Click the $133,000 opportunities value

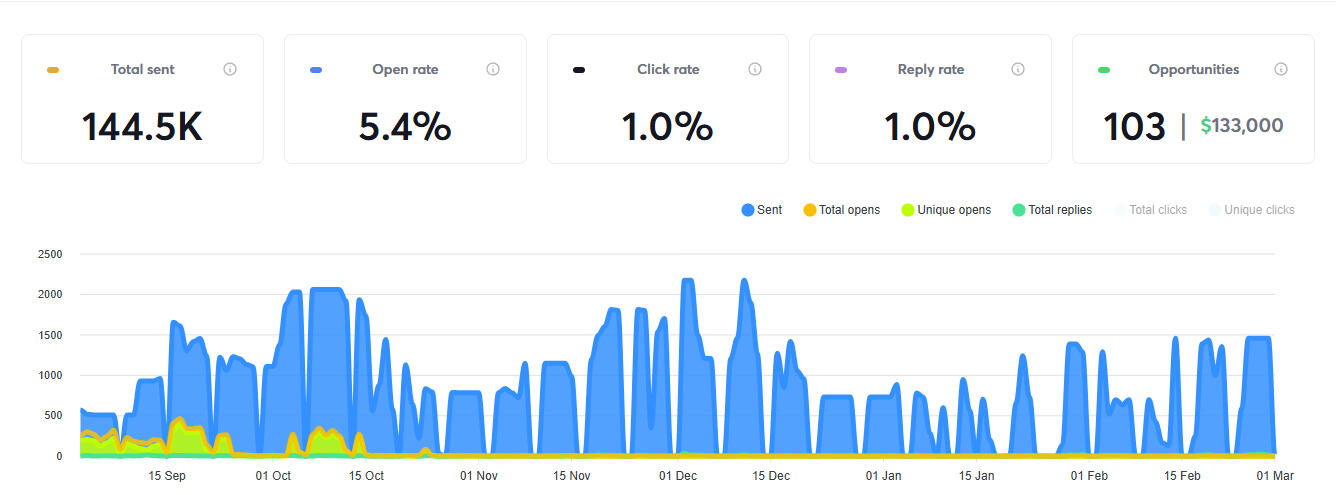(1242, 126)
